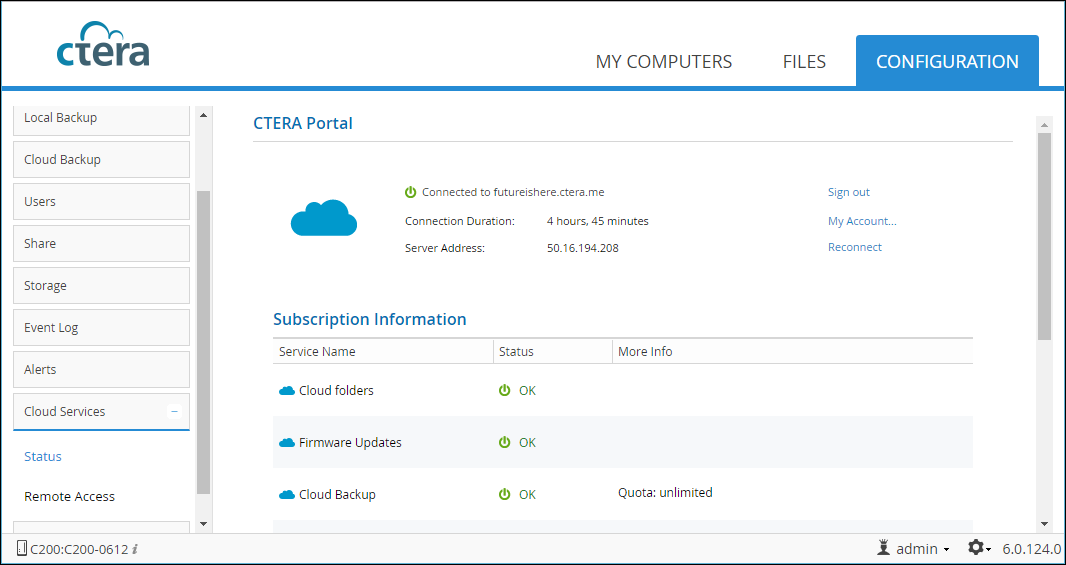Image resolution: width=1066 pixels, height=565 pixels.
Task: Click the CTERA Portal heading
Action: point(303,123)
